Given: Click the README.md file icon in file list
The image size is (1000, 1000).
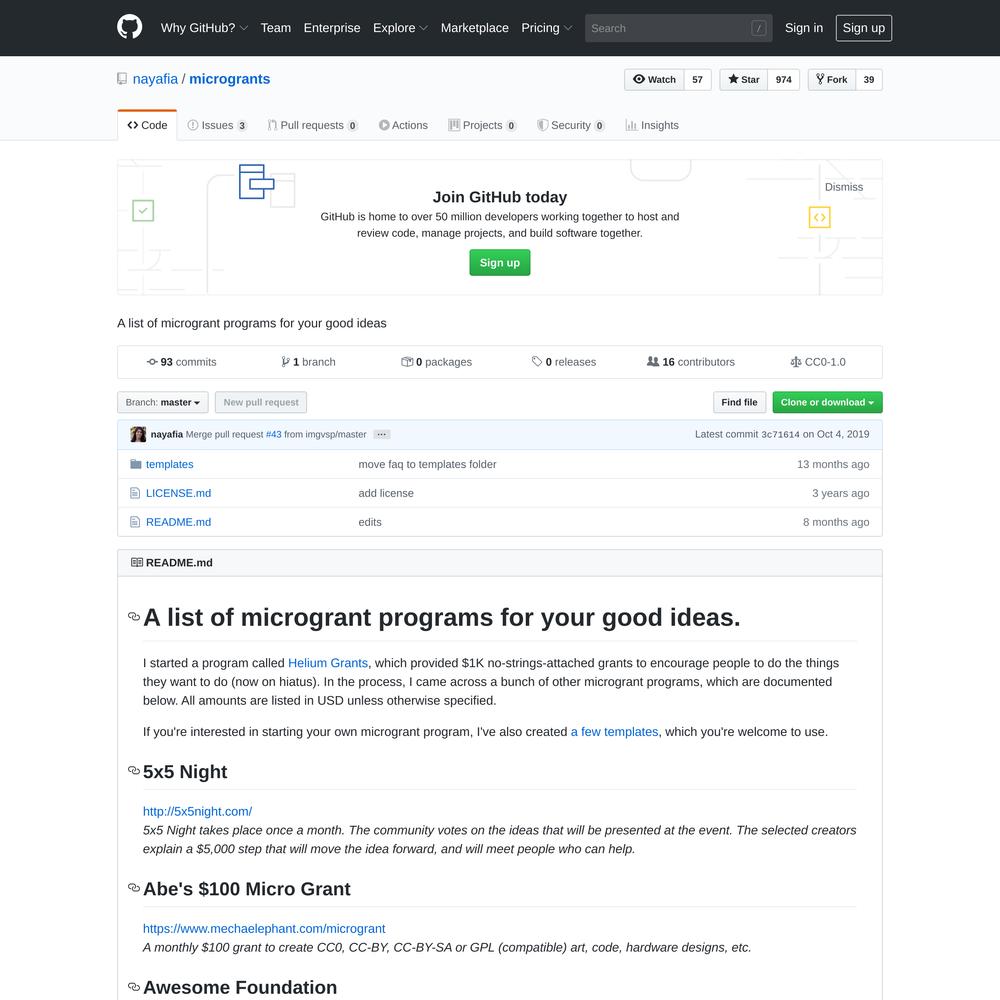Looking at the screenshot, I should point(135,522).
